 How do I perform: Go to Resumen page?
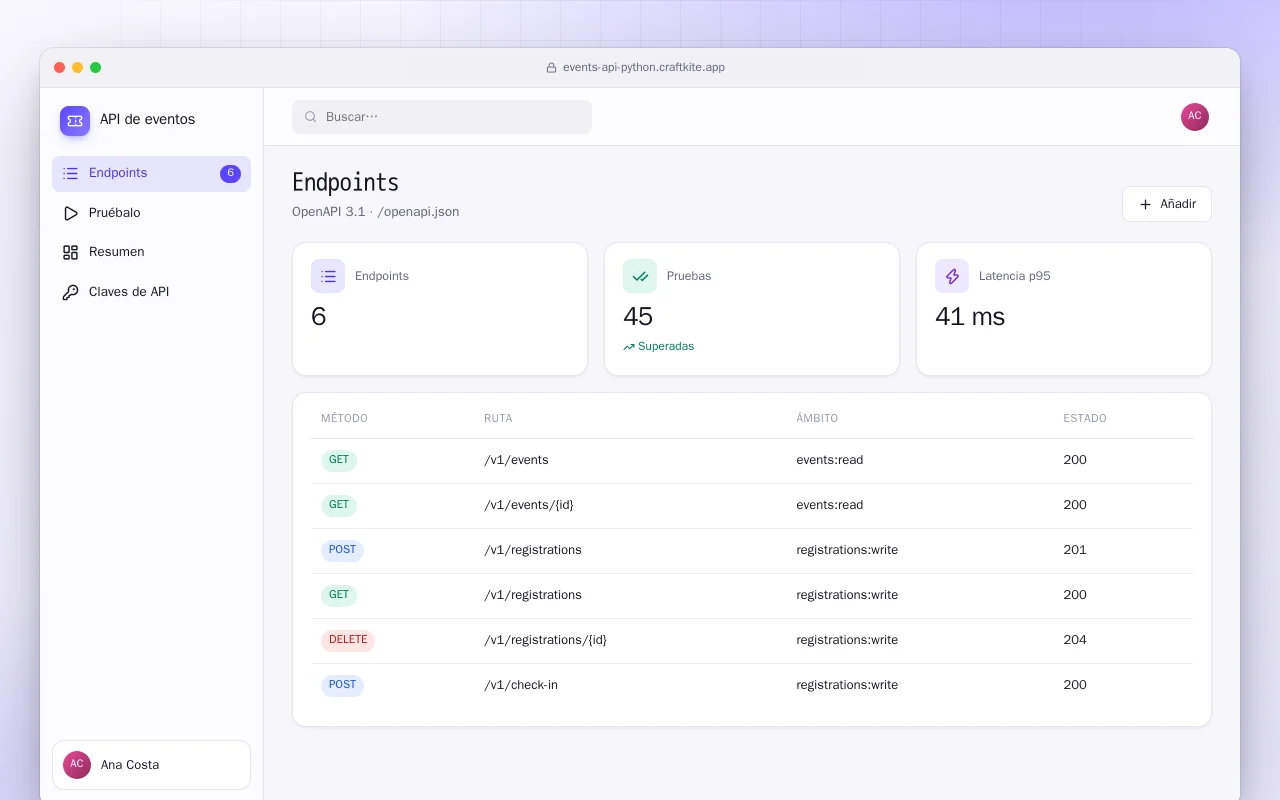coord(151,252)
